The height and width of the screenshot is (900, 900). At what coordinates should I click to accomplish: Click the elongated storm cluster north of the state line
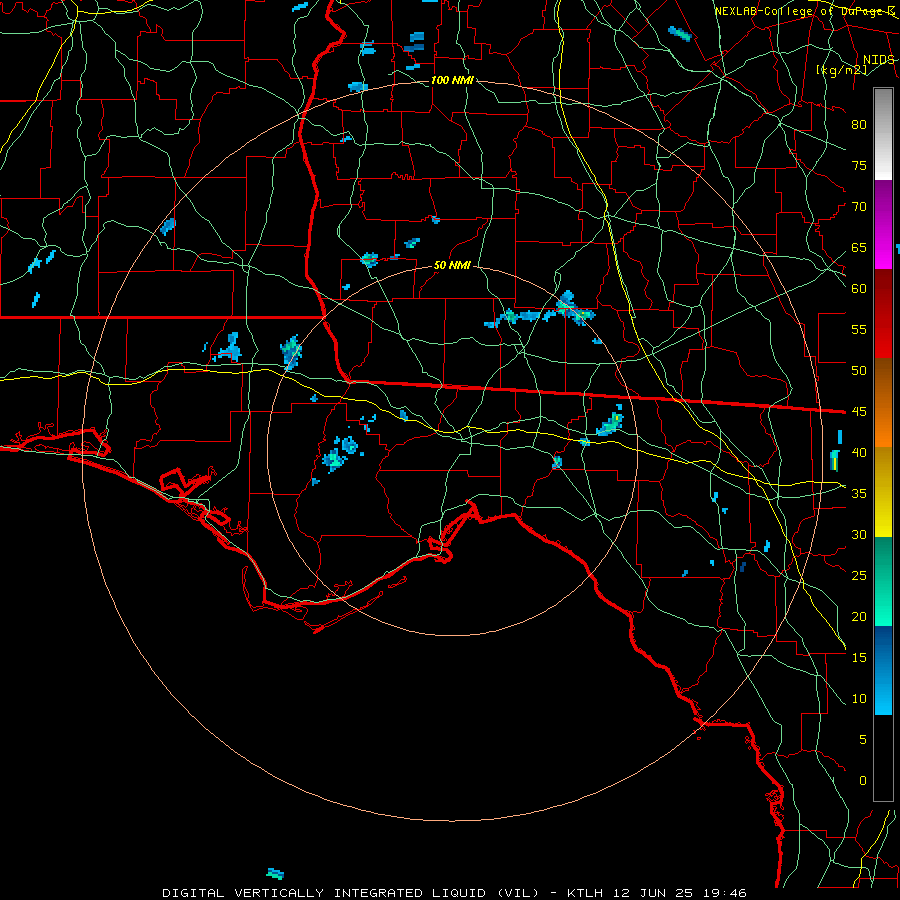pos(541,312)
